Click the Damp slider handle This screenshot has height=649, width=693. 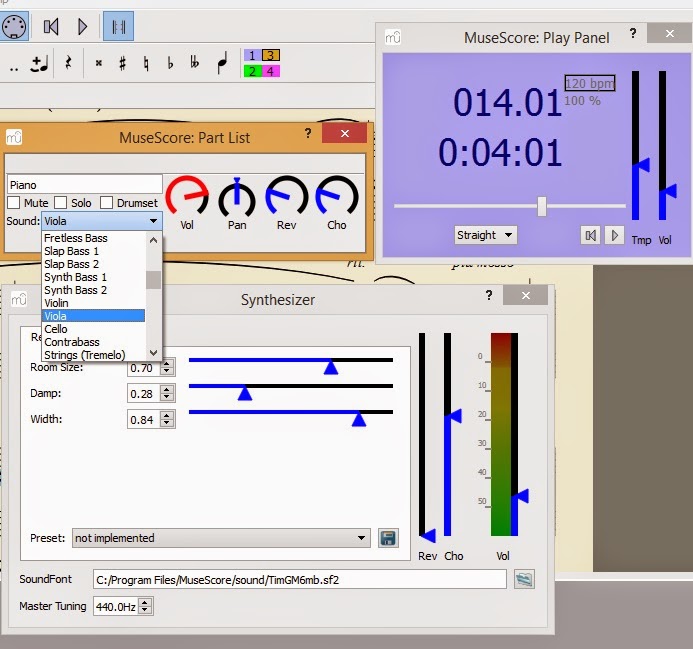(245, 393)
